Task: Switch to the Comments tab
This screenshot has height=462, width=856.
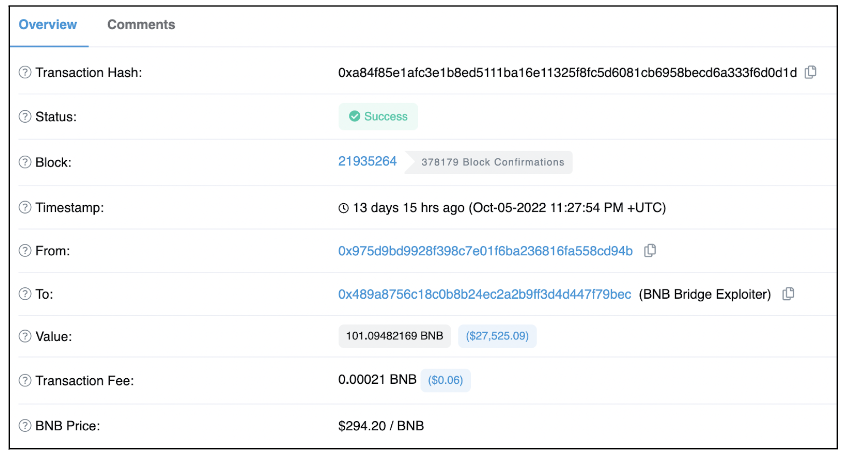Action: (x=141, y=25)
